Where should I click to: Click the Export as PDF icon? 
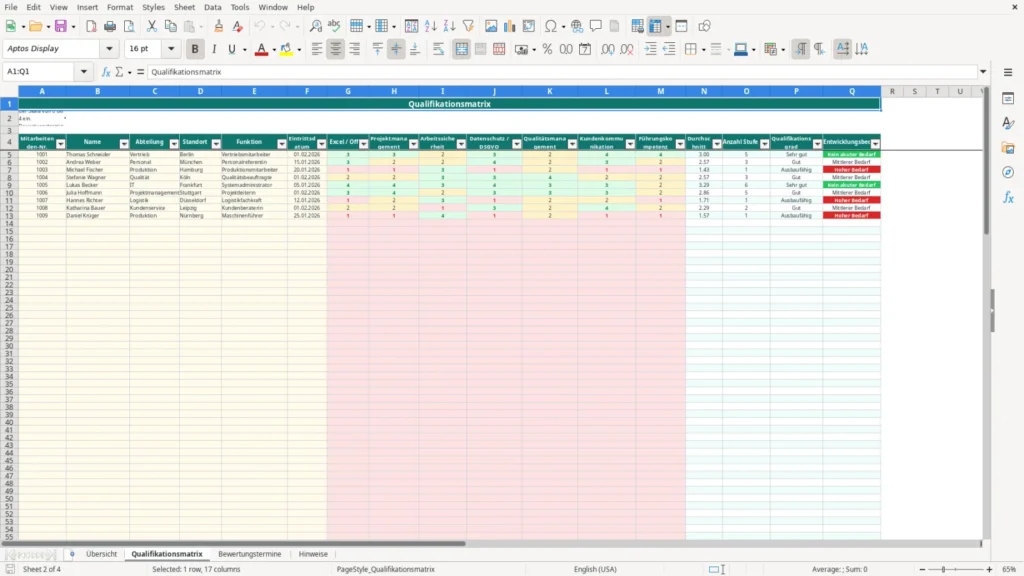point(91,26)
